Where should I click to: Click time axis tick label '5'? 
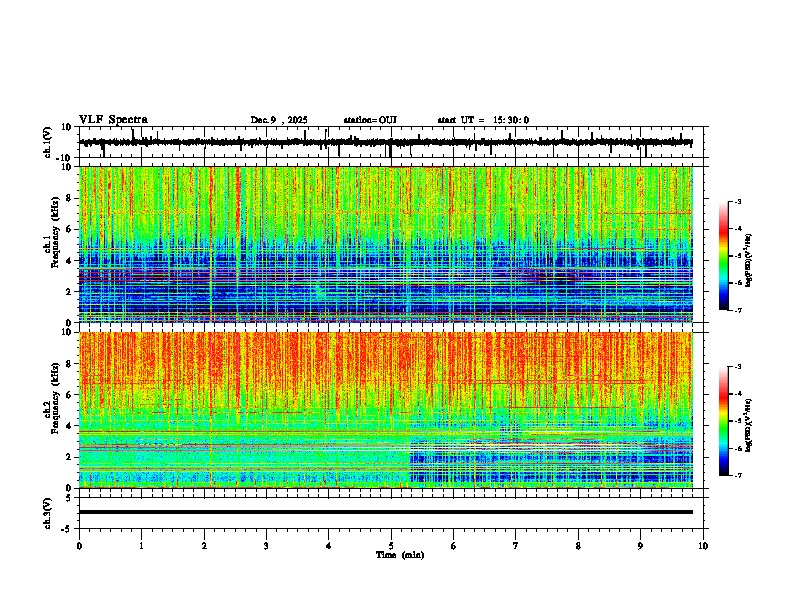click(x=391, y=546)
